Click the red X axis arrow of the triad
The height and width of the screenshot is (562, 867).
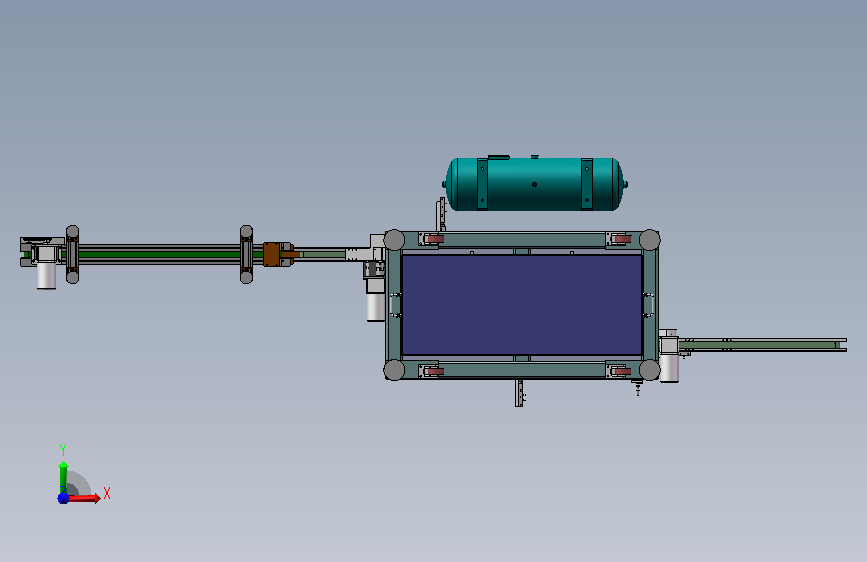click(x=85, y=498)
